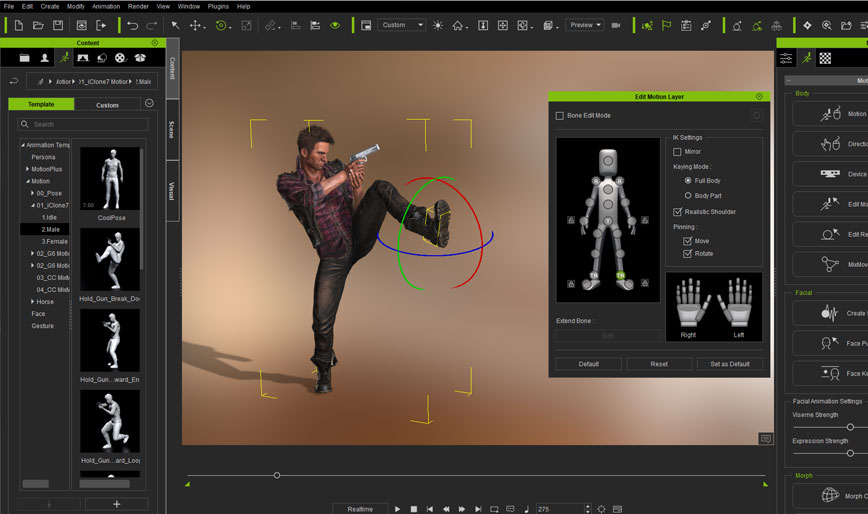The image size is (868, 514).
Task: Switch to checkerboard tab in Modify panel
Action: click(x=825, y=58)
